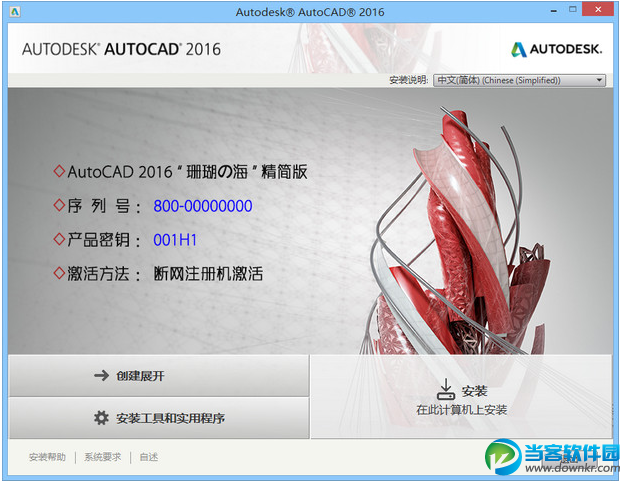Click the AutoCAD app icon in title bar
Viewport: 621px width, 482px height.
(15, 12)
